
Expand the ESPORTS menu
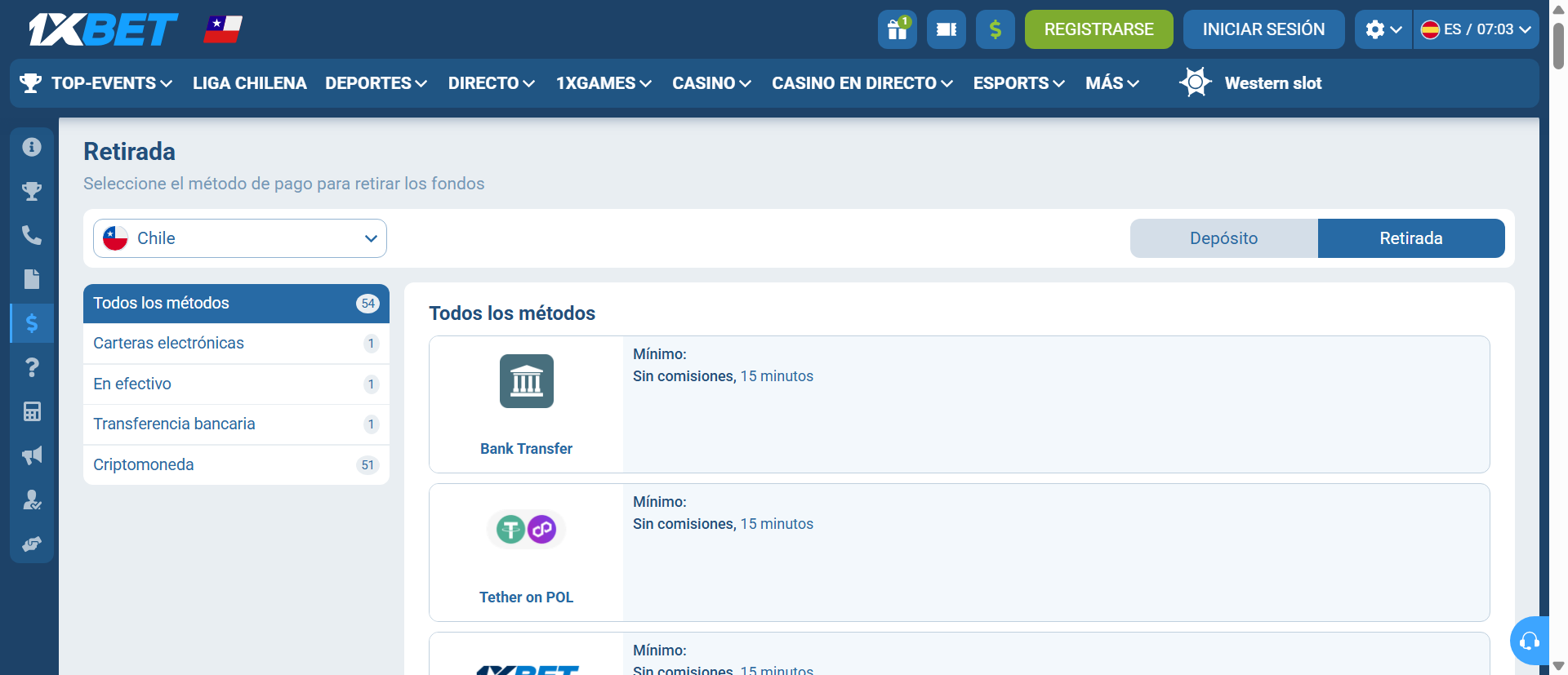[1019, 83]
